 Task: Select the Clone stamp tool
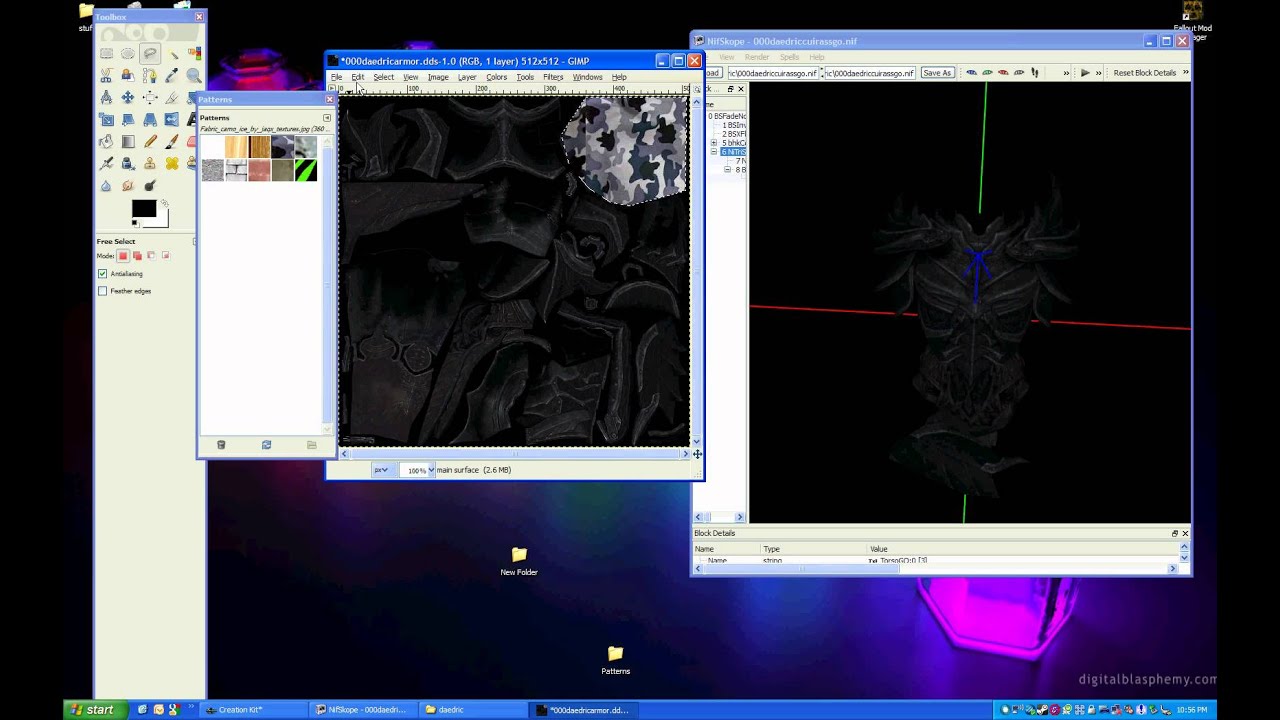point(150,164)
